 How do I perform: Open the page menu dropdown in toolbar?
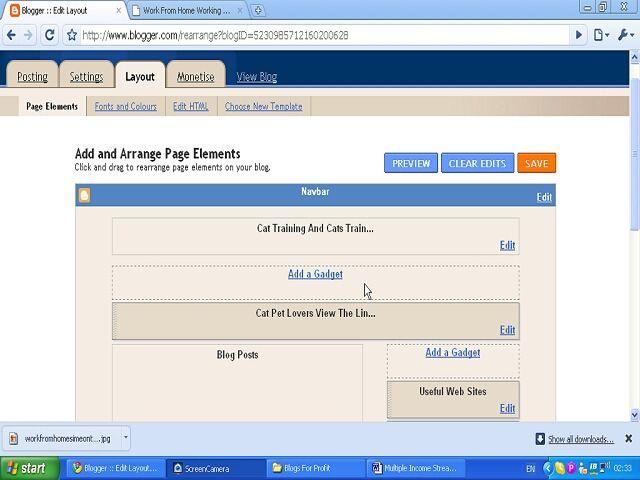[601, 35]
